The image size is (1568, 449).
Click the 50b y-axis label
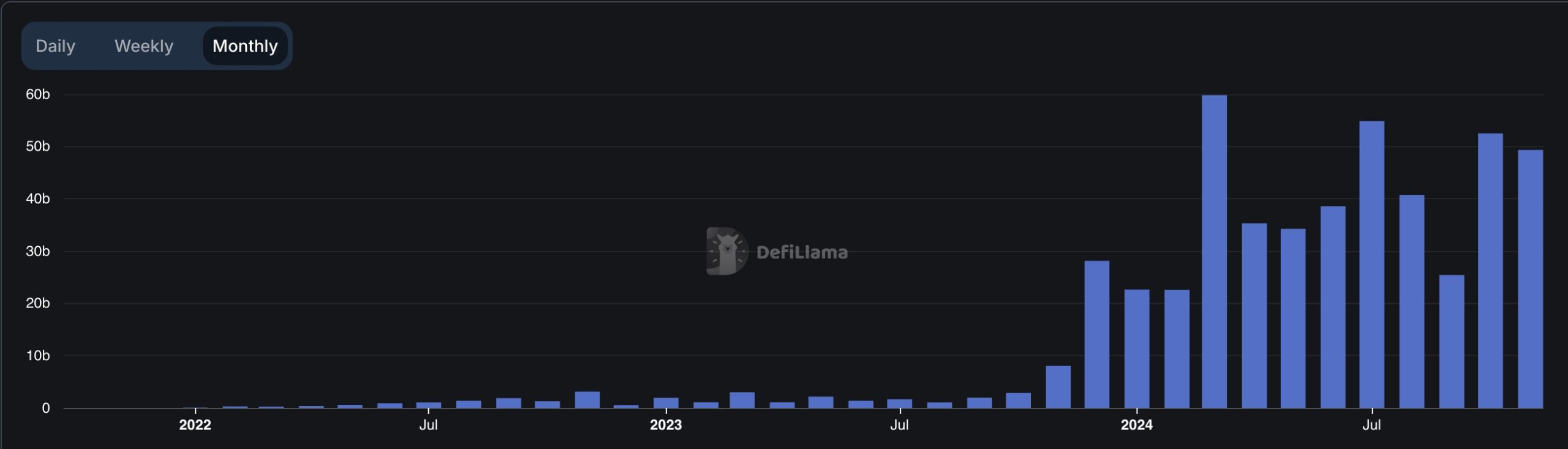(37, 146)
